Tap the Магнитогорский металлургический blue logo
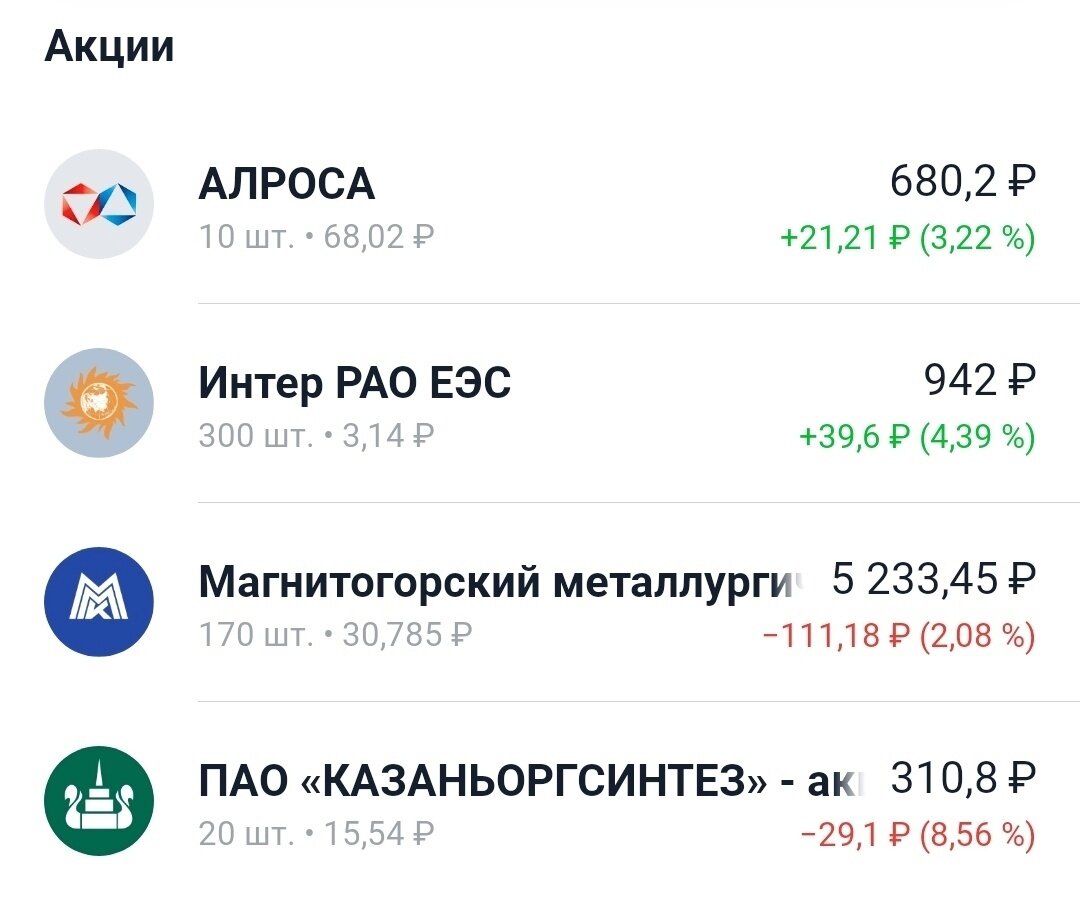 point(99,601)
